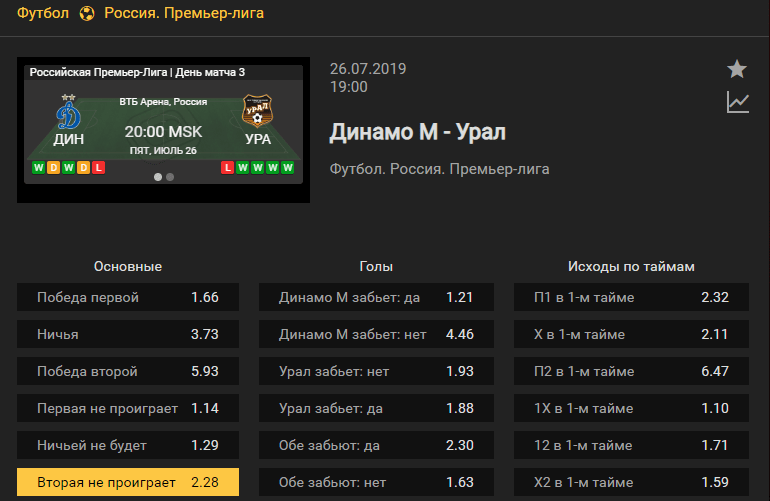Switch to second carousel dot in widget
Screen dimensions: 770x501
click(x=170, y=177)
